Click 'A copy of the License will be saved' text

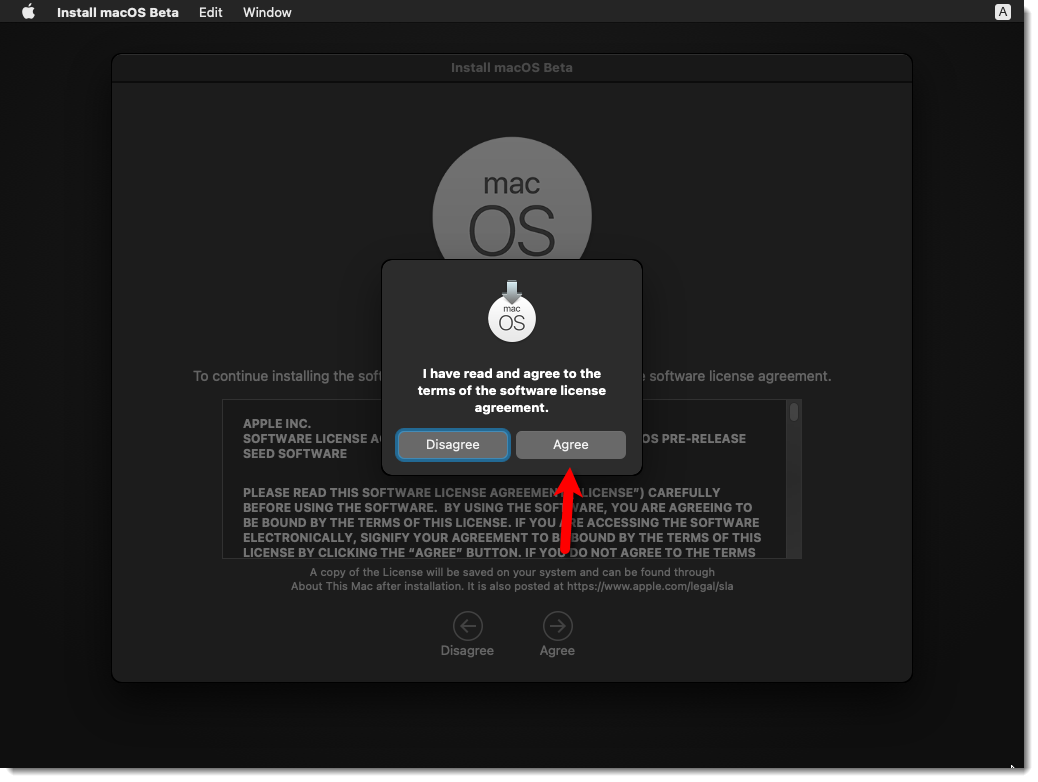click(512, 572)
